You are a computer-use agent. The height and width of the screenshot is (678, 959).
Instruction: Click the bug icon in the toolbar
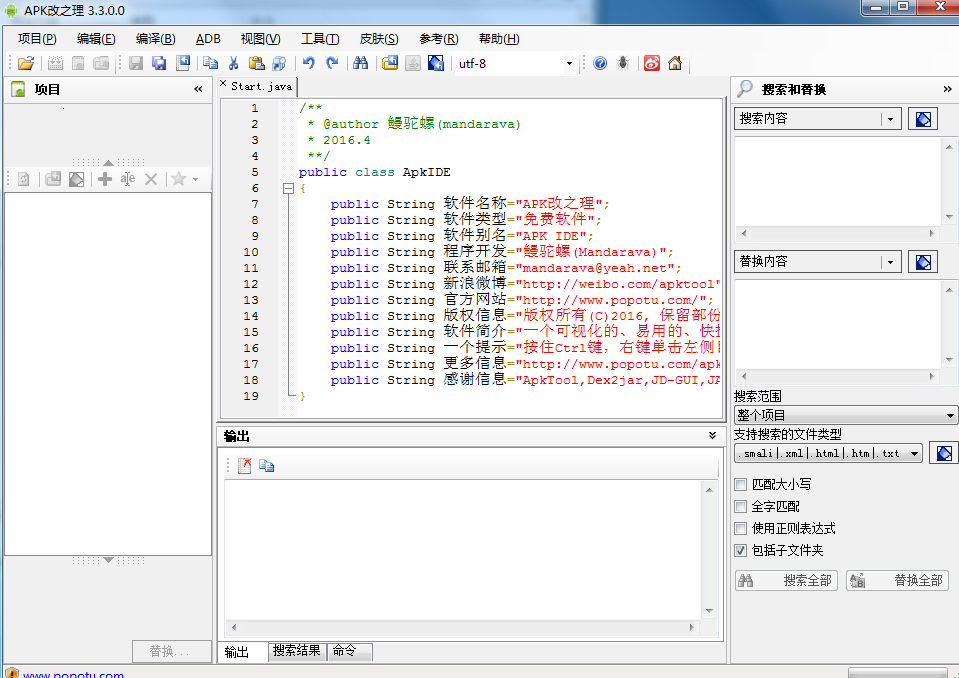tap(623, 63)
